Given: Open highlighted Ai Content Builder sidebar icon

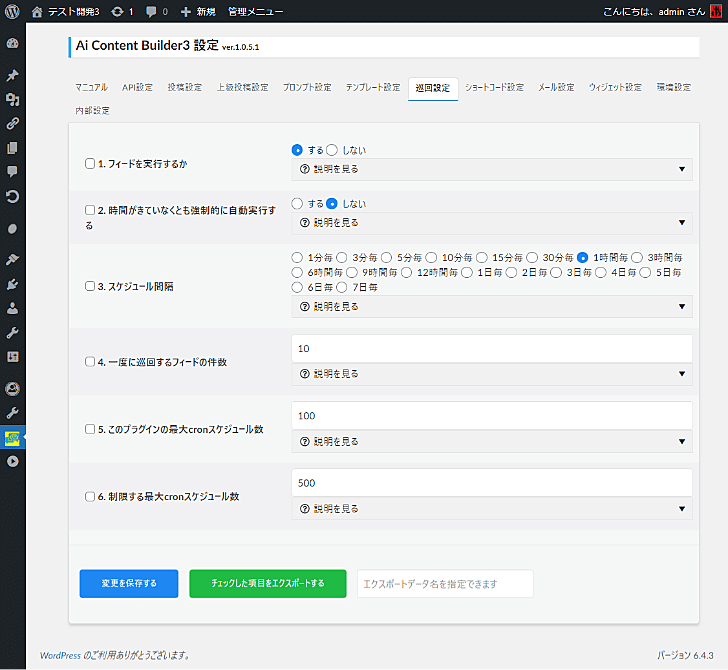Looking at the screenshot, I should click(x=13, y=437).
